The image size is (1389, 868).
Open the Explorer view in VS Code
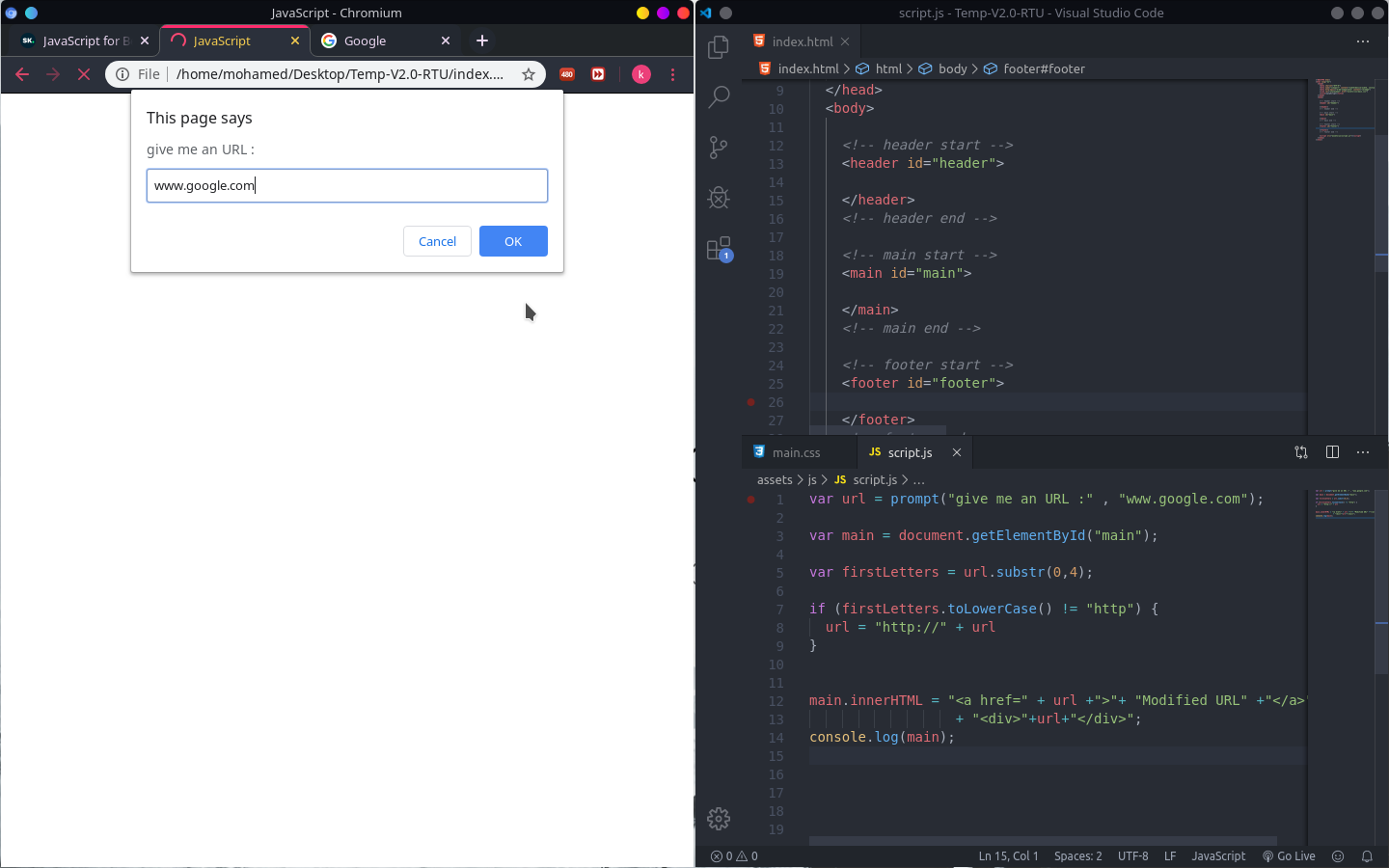(719, 47)
